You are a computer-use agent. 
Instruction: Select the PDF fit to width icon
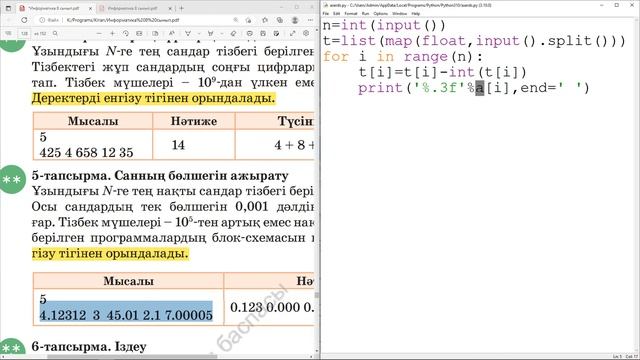coord(139,33)
